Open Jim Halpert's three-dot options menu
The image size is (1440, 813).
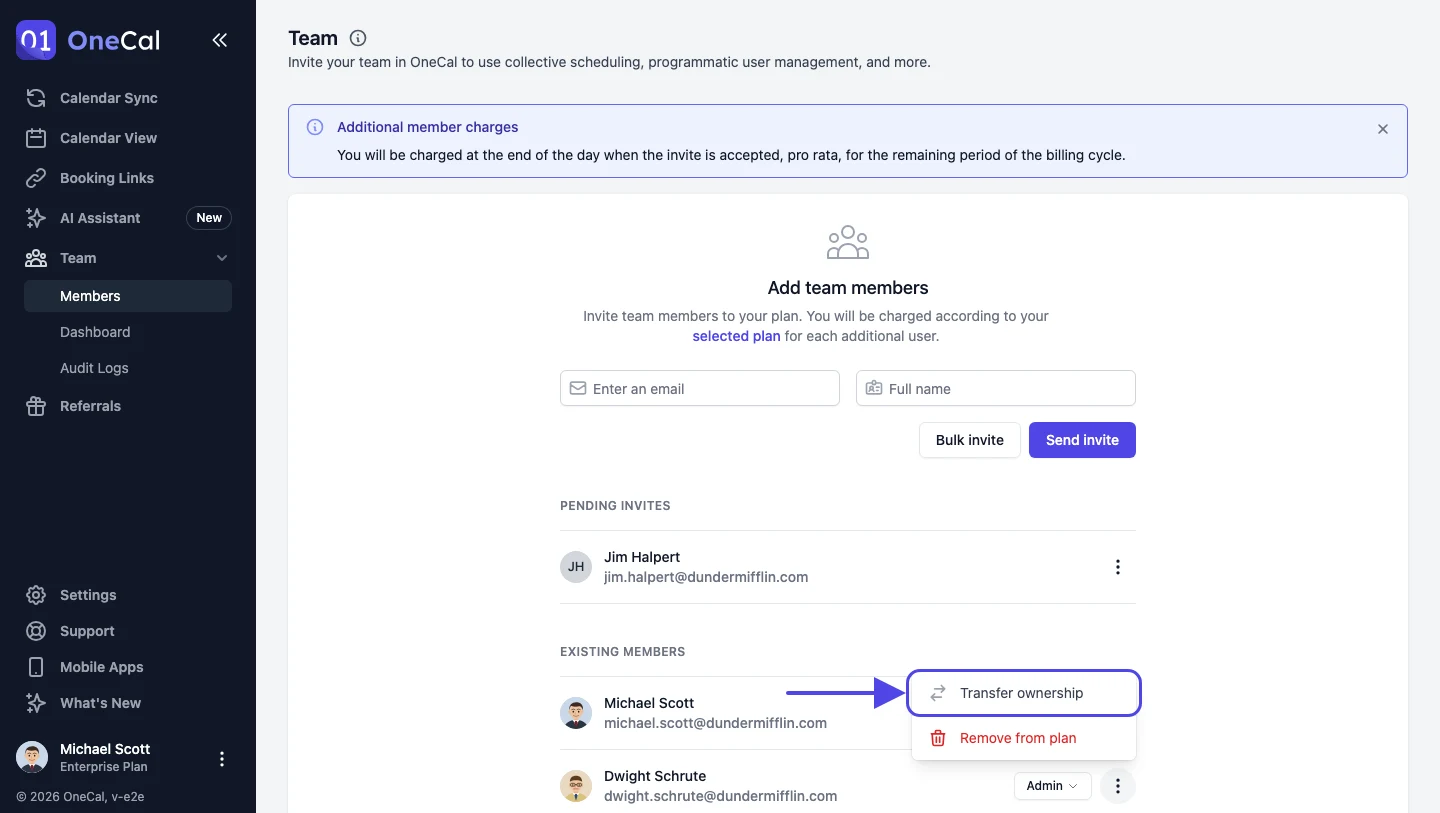pos(1118,567)
